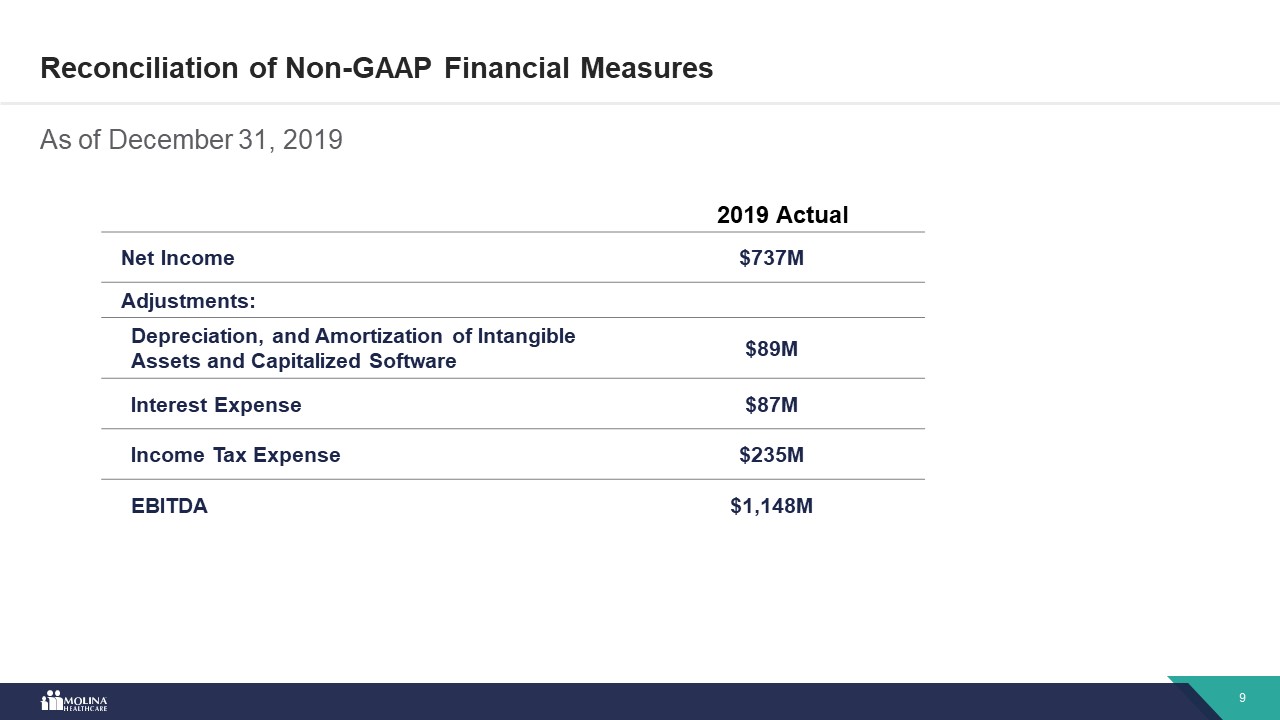Select the slide title Reconciliation of Non-GAAP
The height and width of the screenshot is (720, 1280).
coord(376,68)
